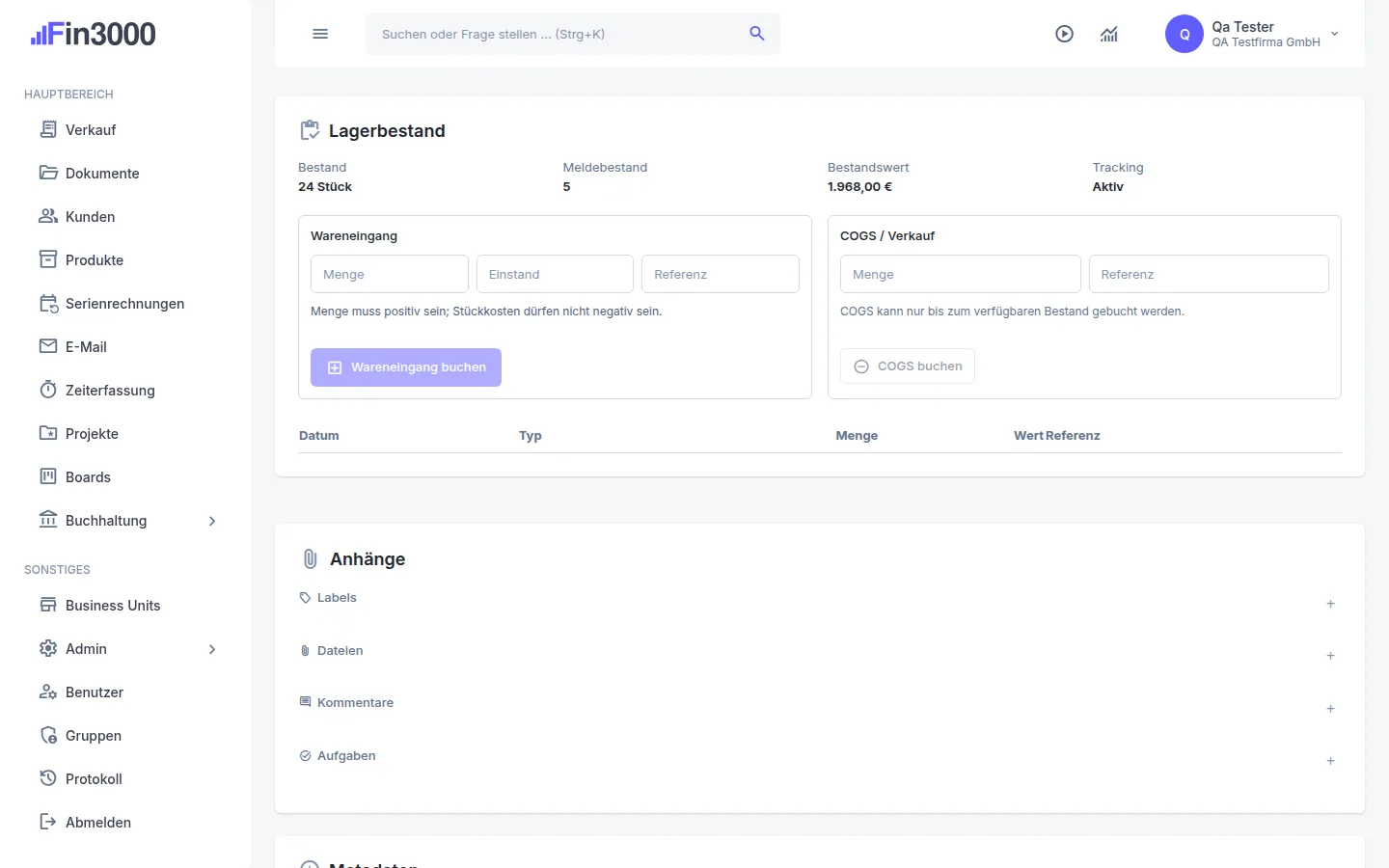Click the Q user avatar

click(1185, 34)
